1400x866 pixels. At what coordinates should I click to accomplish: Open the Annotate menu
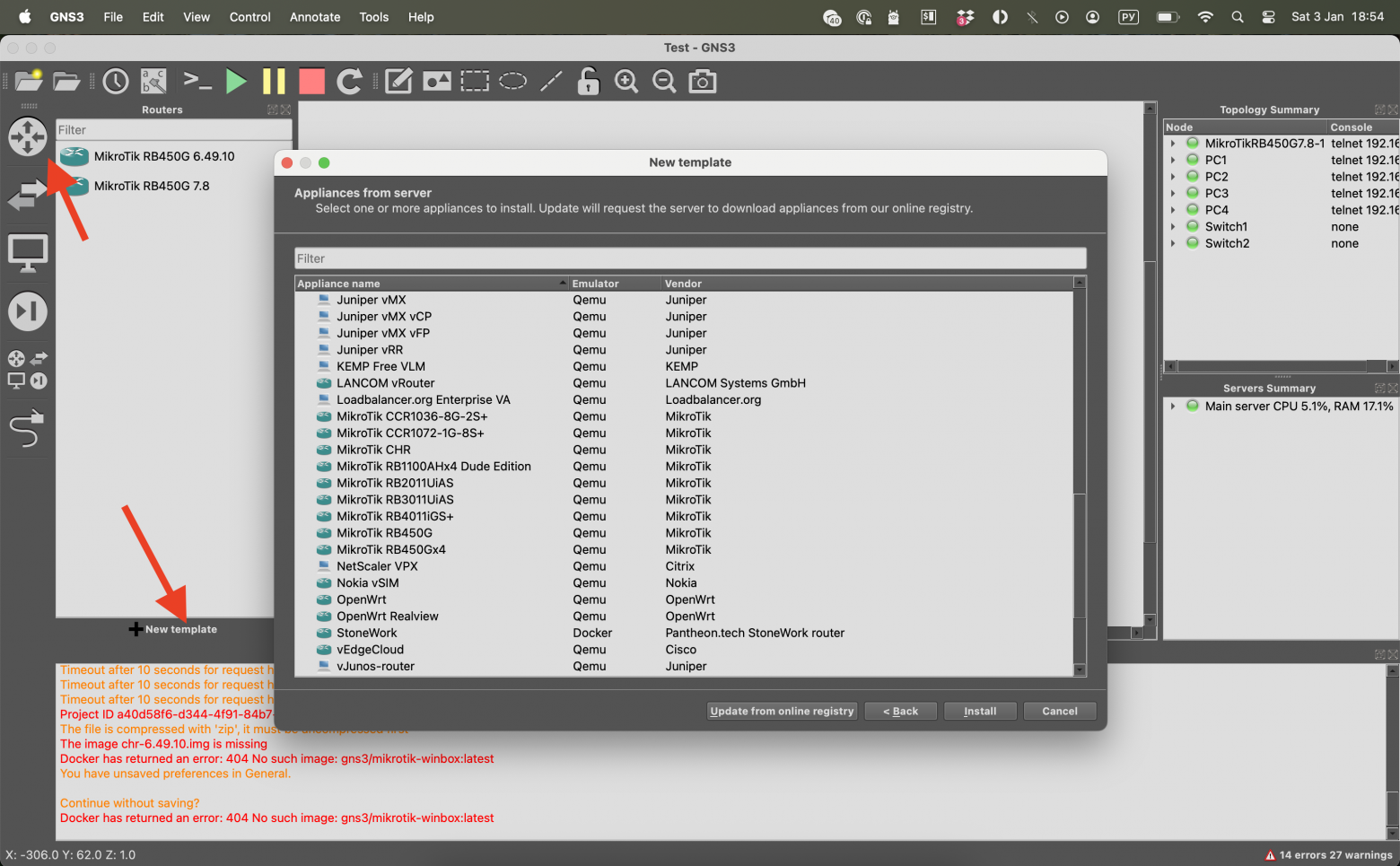pos(314,17)
